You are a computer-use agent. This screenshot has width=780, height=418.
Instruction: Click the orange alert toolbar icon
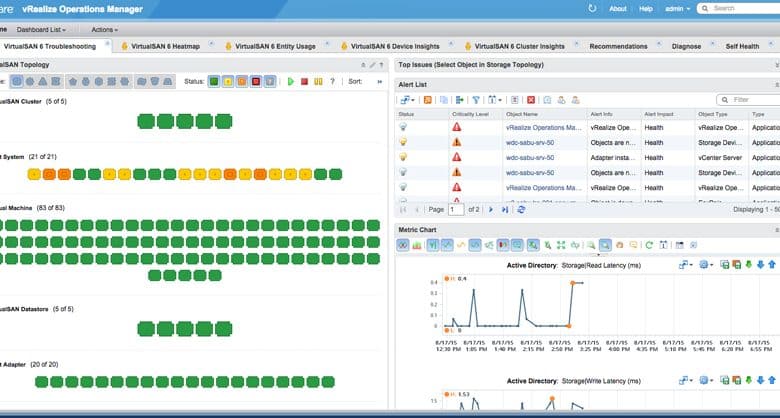pyautogui.click(x=427, y=100)
